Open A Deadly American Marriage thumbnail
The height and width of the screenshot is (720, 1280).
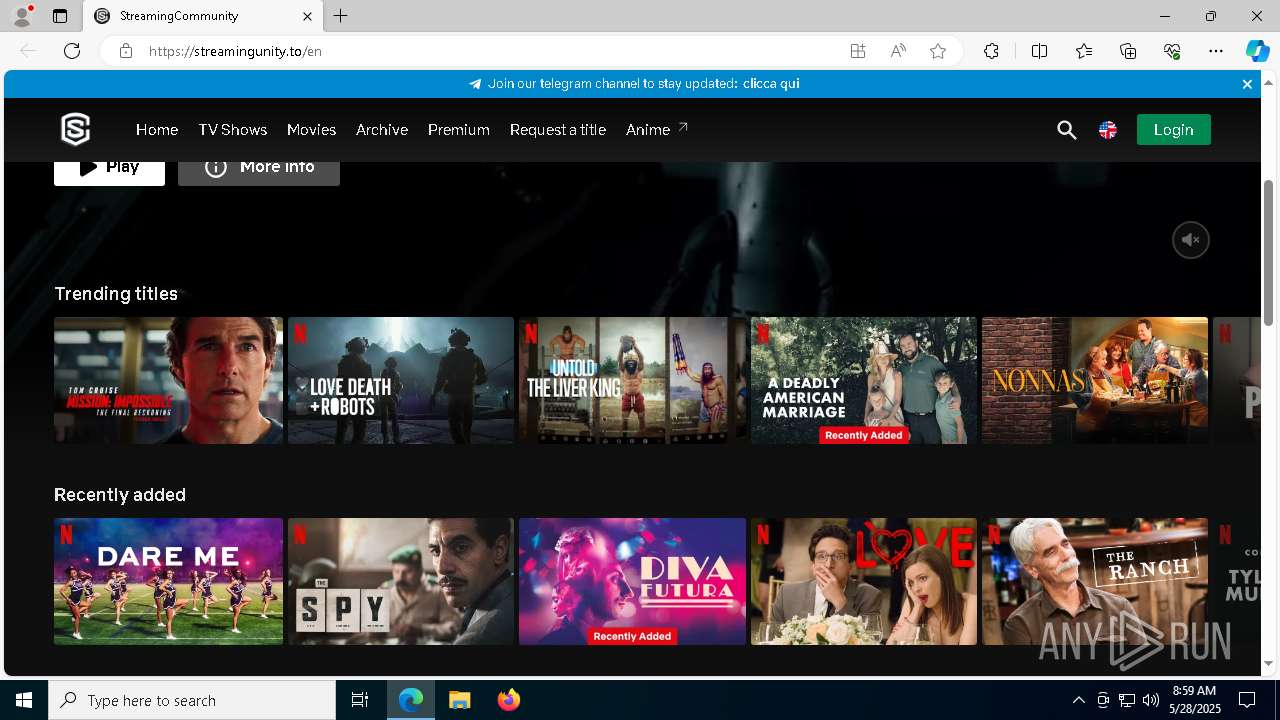(864, 381)
